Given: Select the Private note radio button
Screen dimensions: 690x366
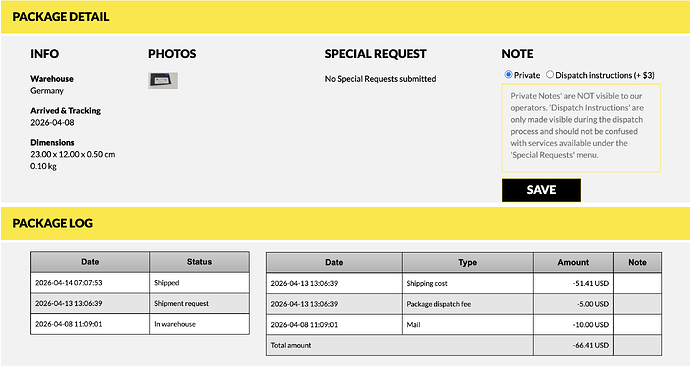Looking at the screenshot, I should pyautogui.click(x=508, y=75).
